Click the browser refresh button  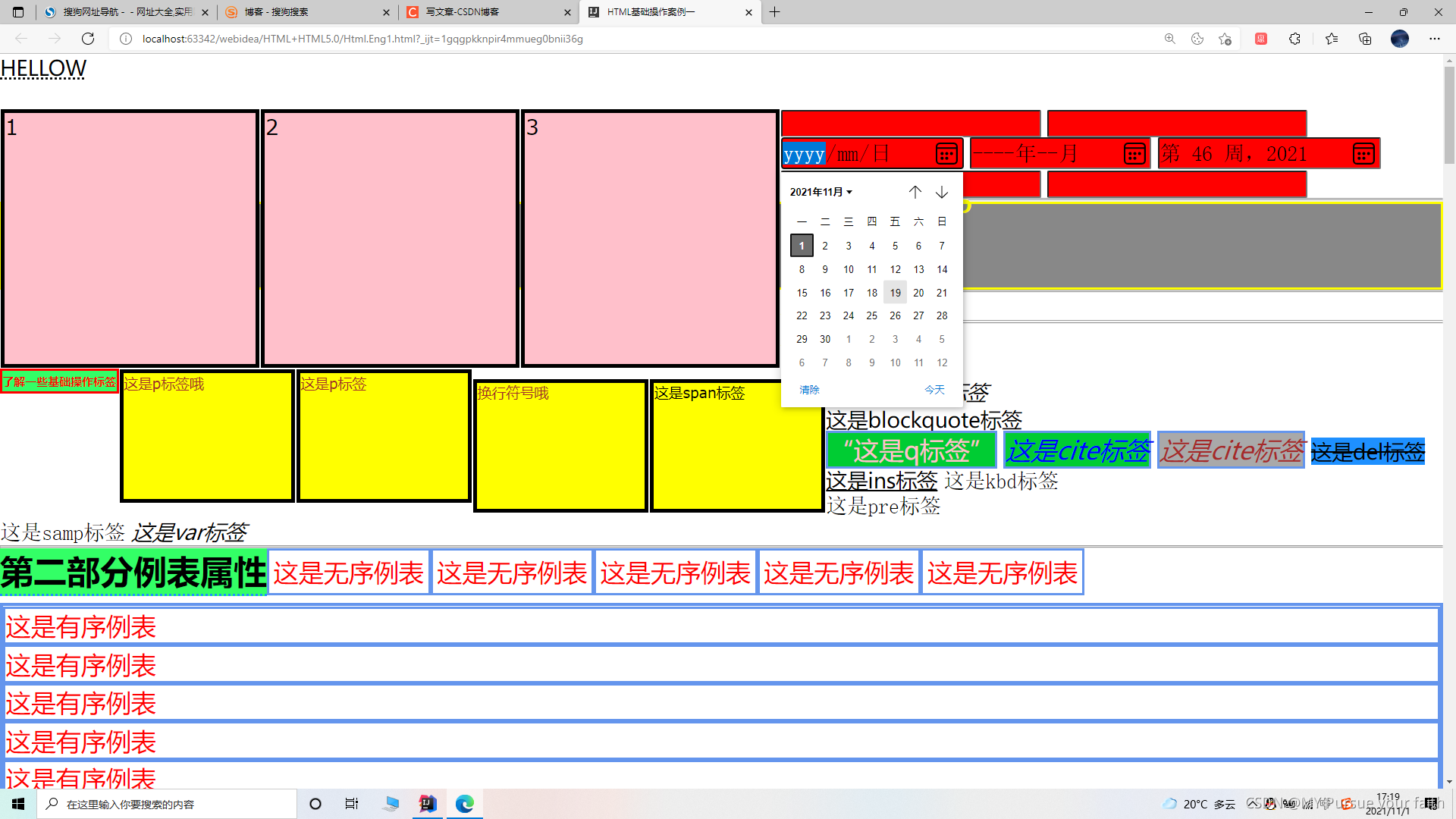[x=88, y=39]
